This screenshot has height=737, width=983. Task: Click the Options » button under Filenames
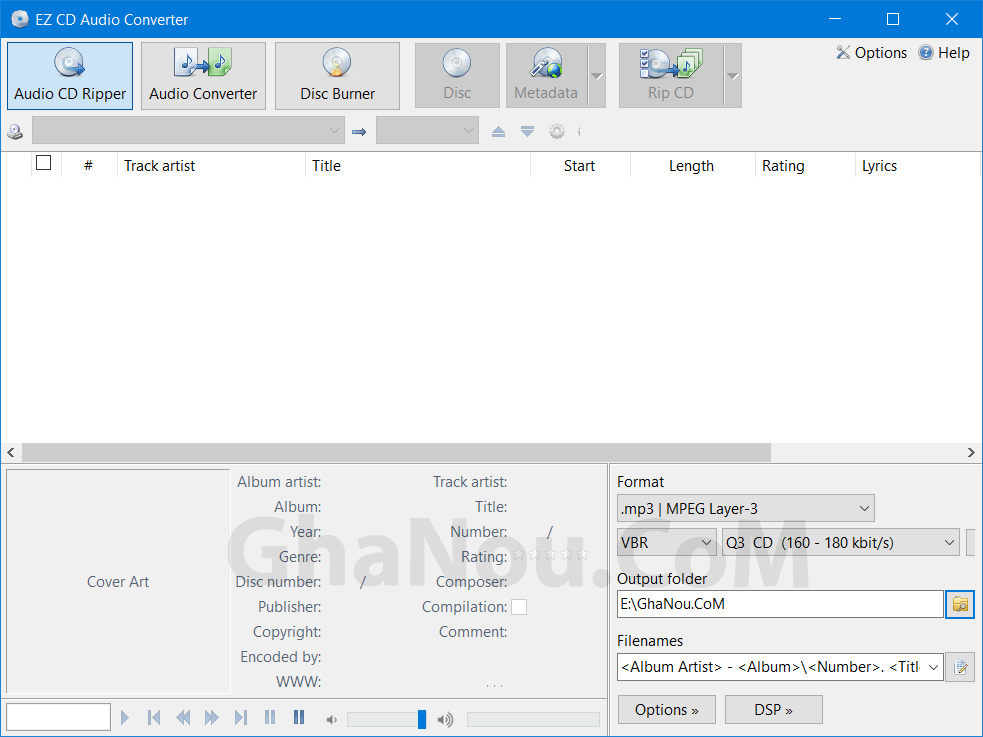(666, 709)
